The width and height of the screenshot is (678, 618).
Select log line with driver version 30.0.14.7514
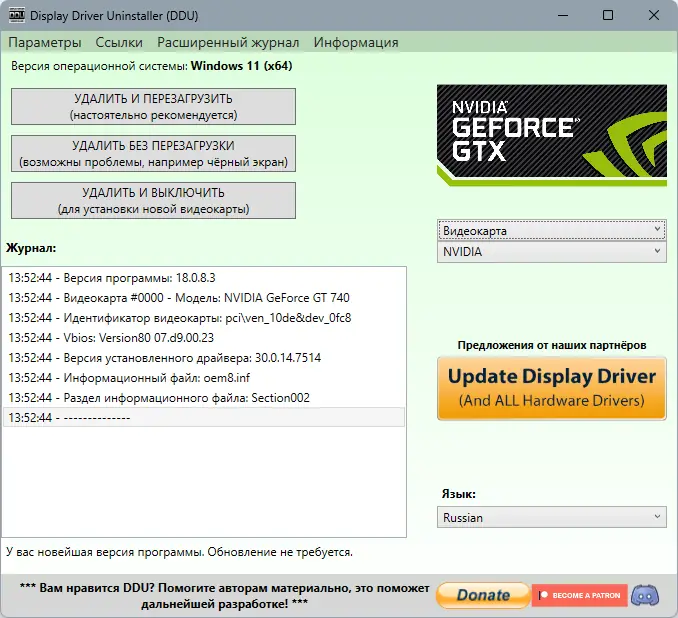pos(204,358)
